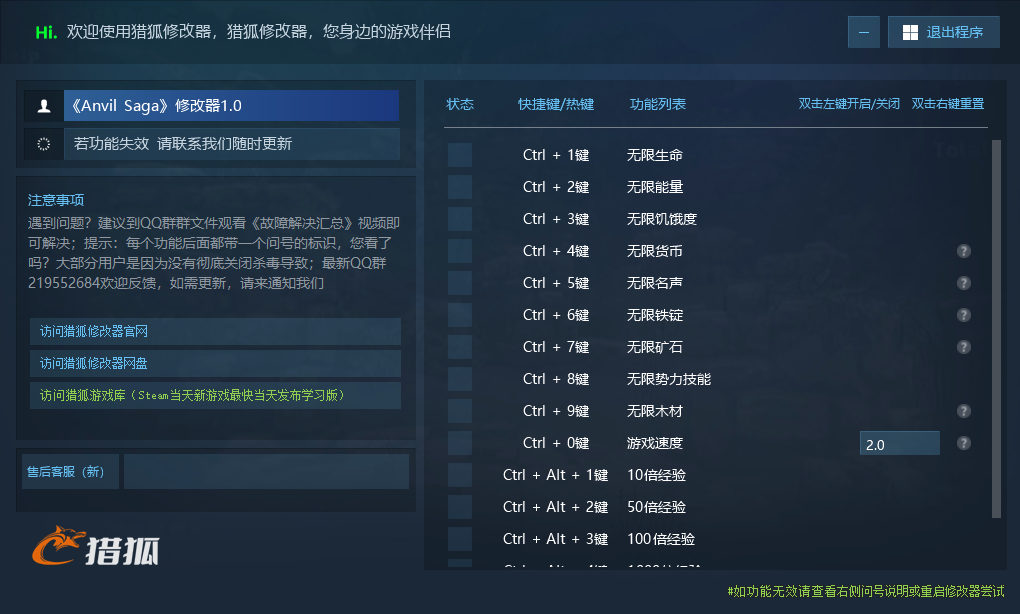Screen dimensions: 1020x614
Task: Click the game speed value field 2.0
Action: [x=900, y=444]
